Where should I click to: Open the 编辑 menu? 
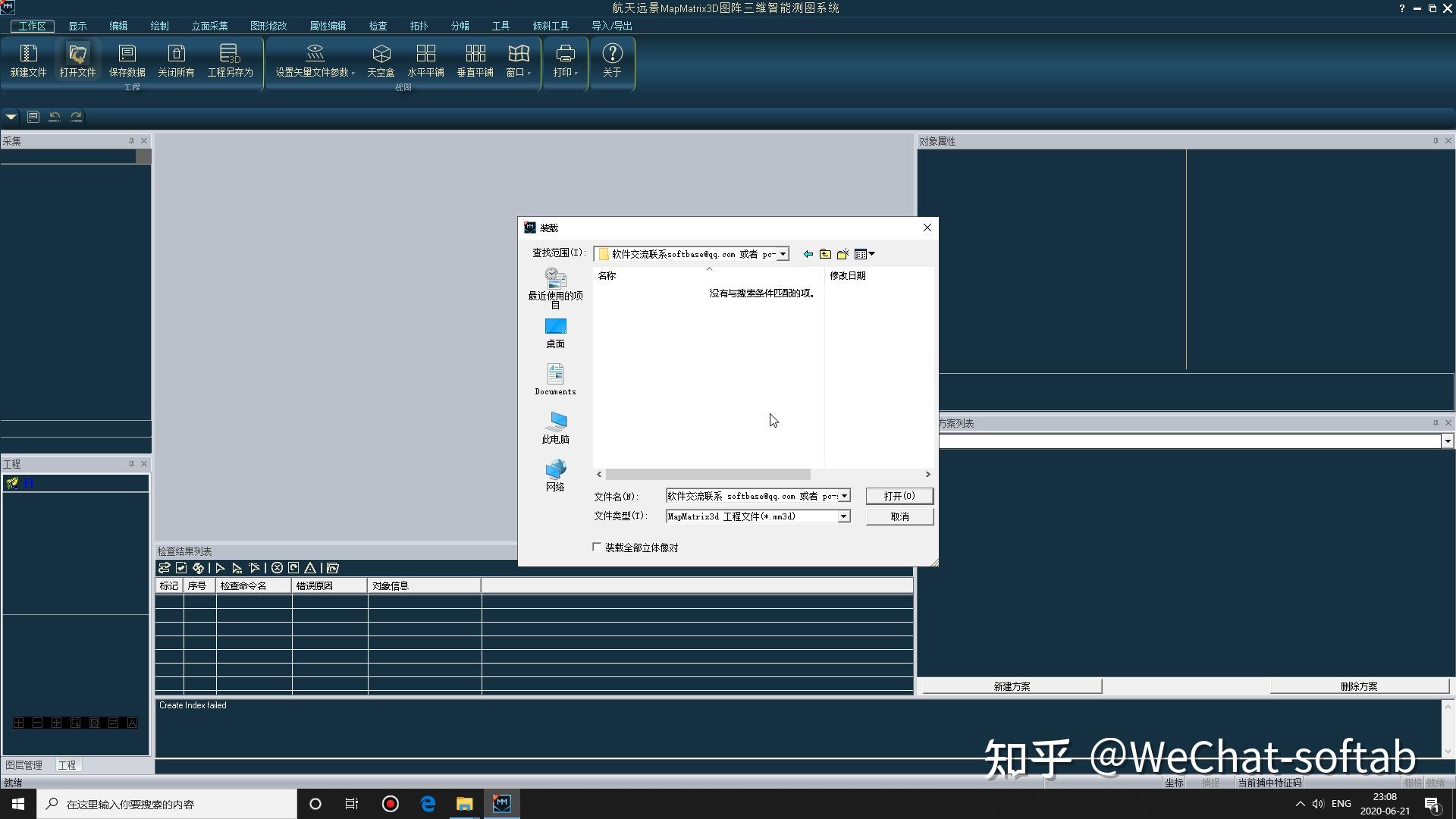coord(118,26)
